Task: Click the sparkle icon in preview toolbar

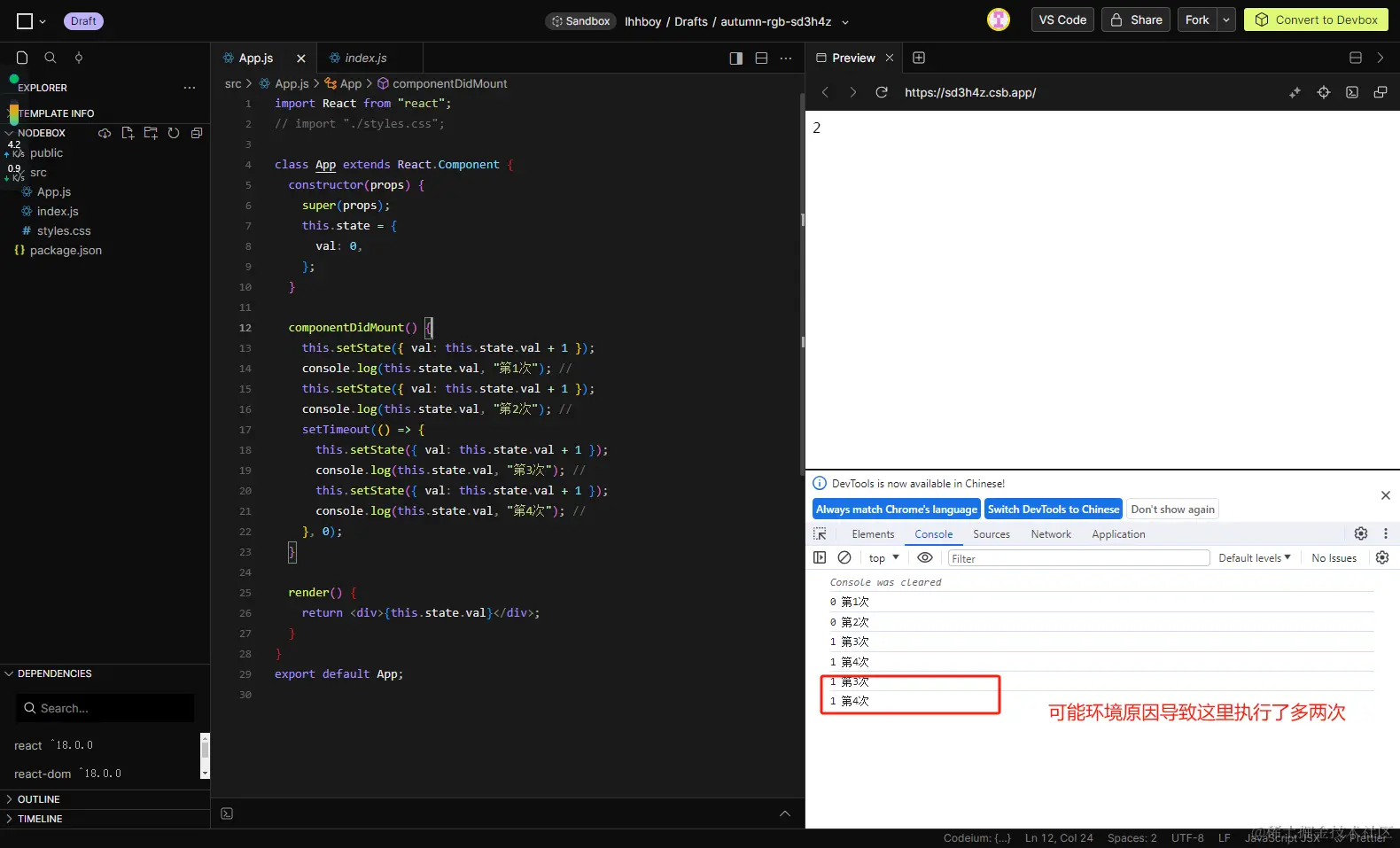Action: tap(1295, 92)
